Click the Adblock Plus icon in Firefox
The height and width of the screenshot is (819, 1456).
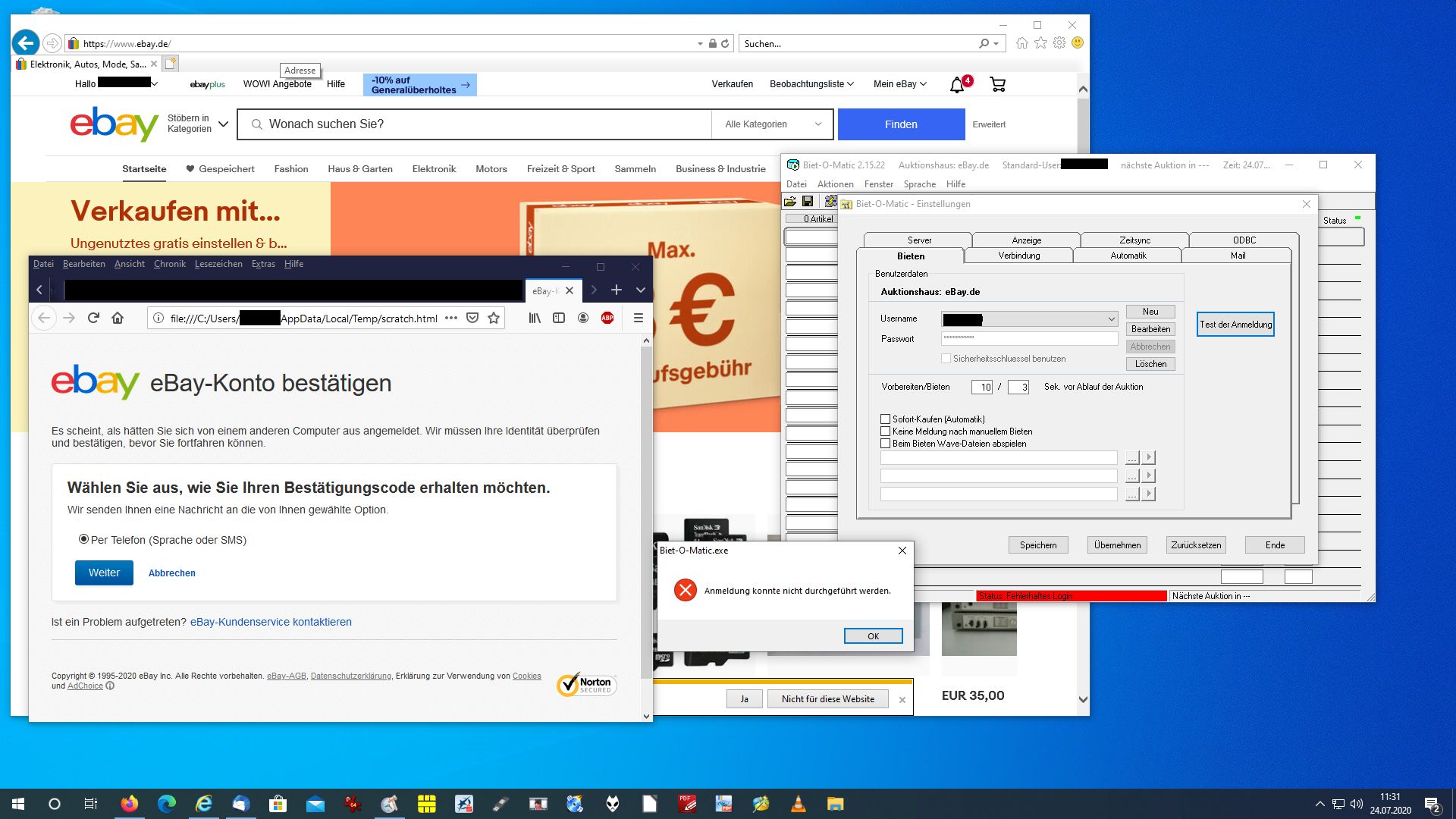click(607, 318)
